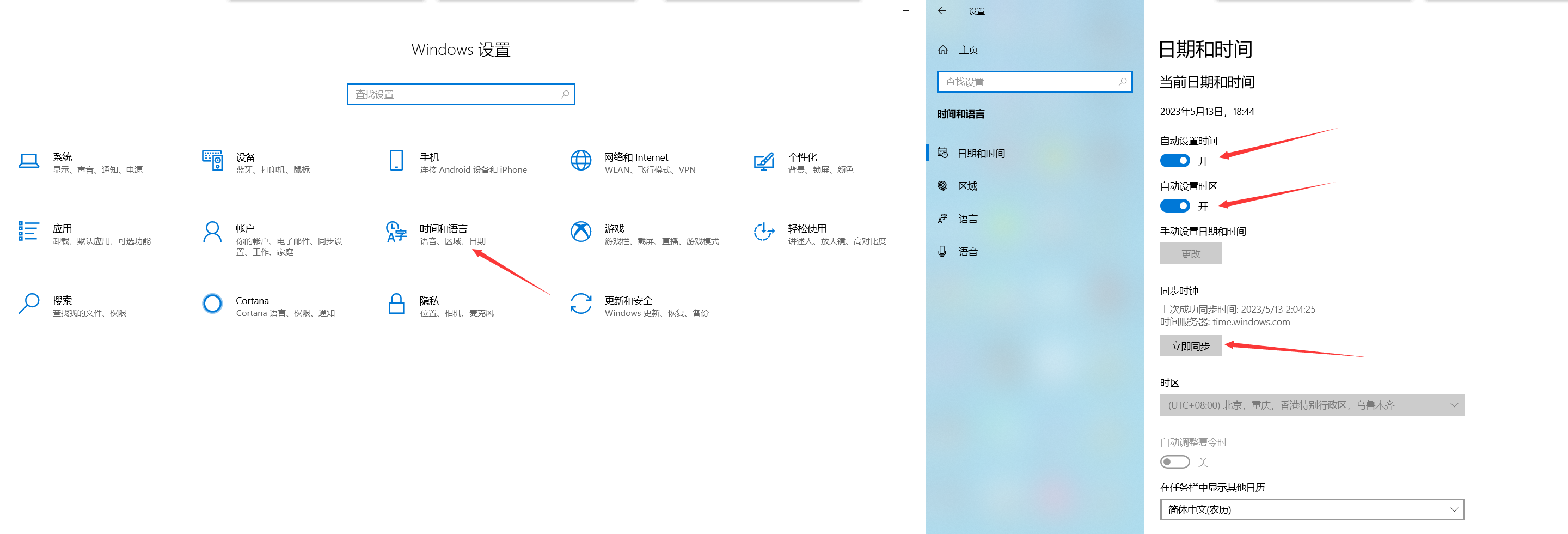Click the 应用 category title

pos(62,228)
